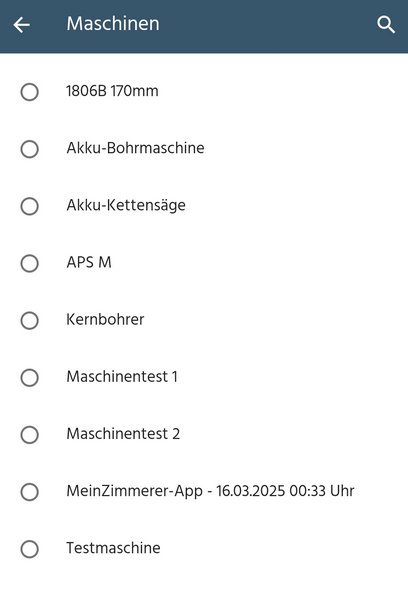Select the Testmaschine radio button
Image resolution: width=408 pixels, height=595 pixels.
coord(29,549)
